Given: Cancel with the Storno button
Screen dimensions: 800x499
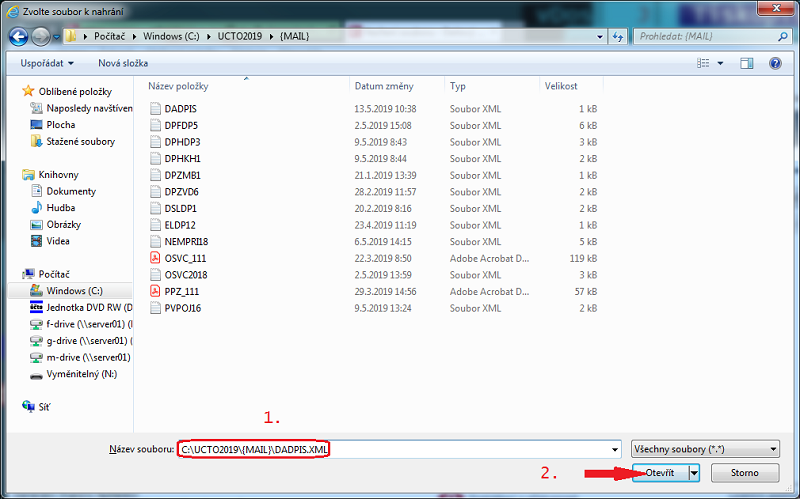Looking at the screenshot, I should click(744, 473).
